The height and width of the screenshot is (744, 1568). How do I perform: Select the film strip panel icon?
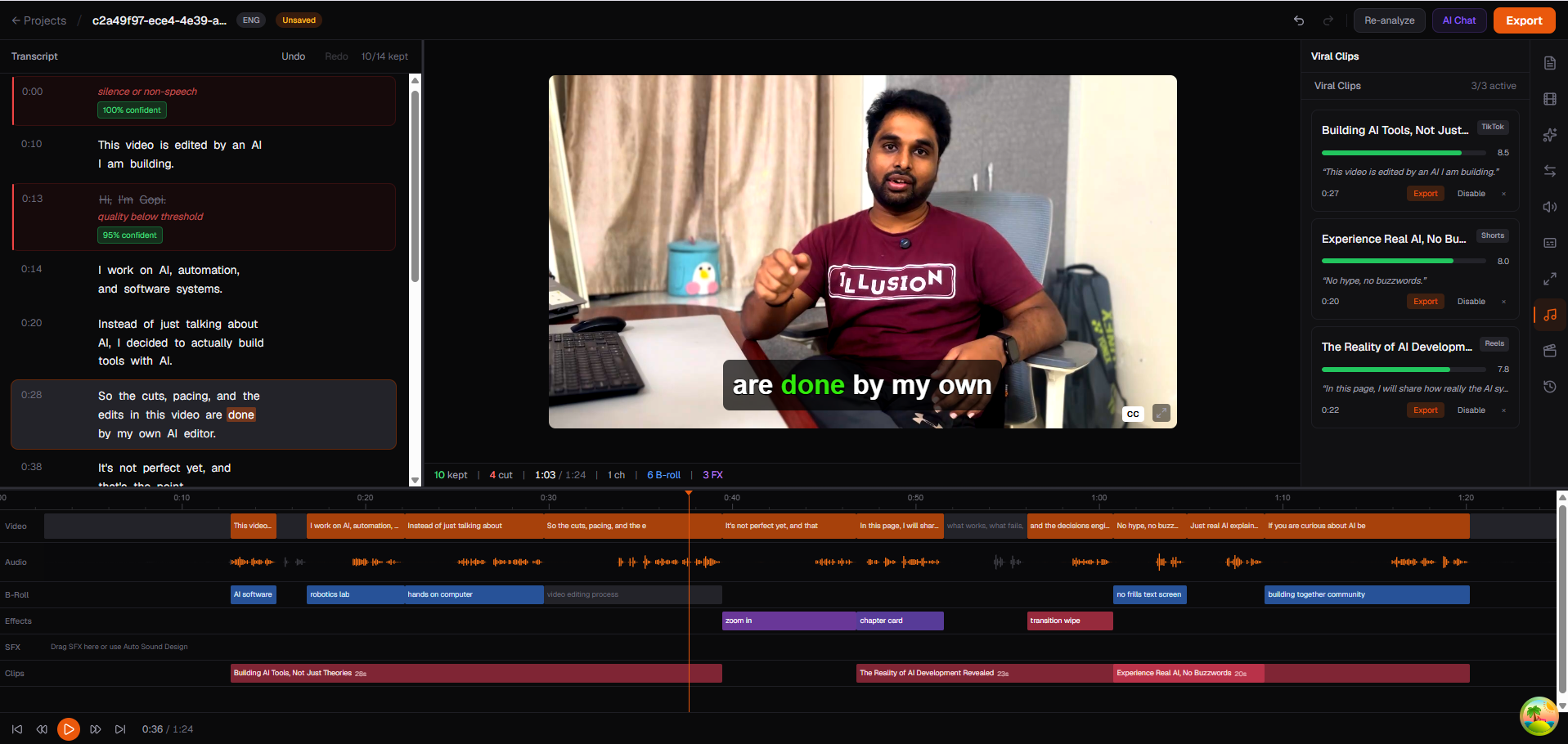point(1549,99)
